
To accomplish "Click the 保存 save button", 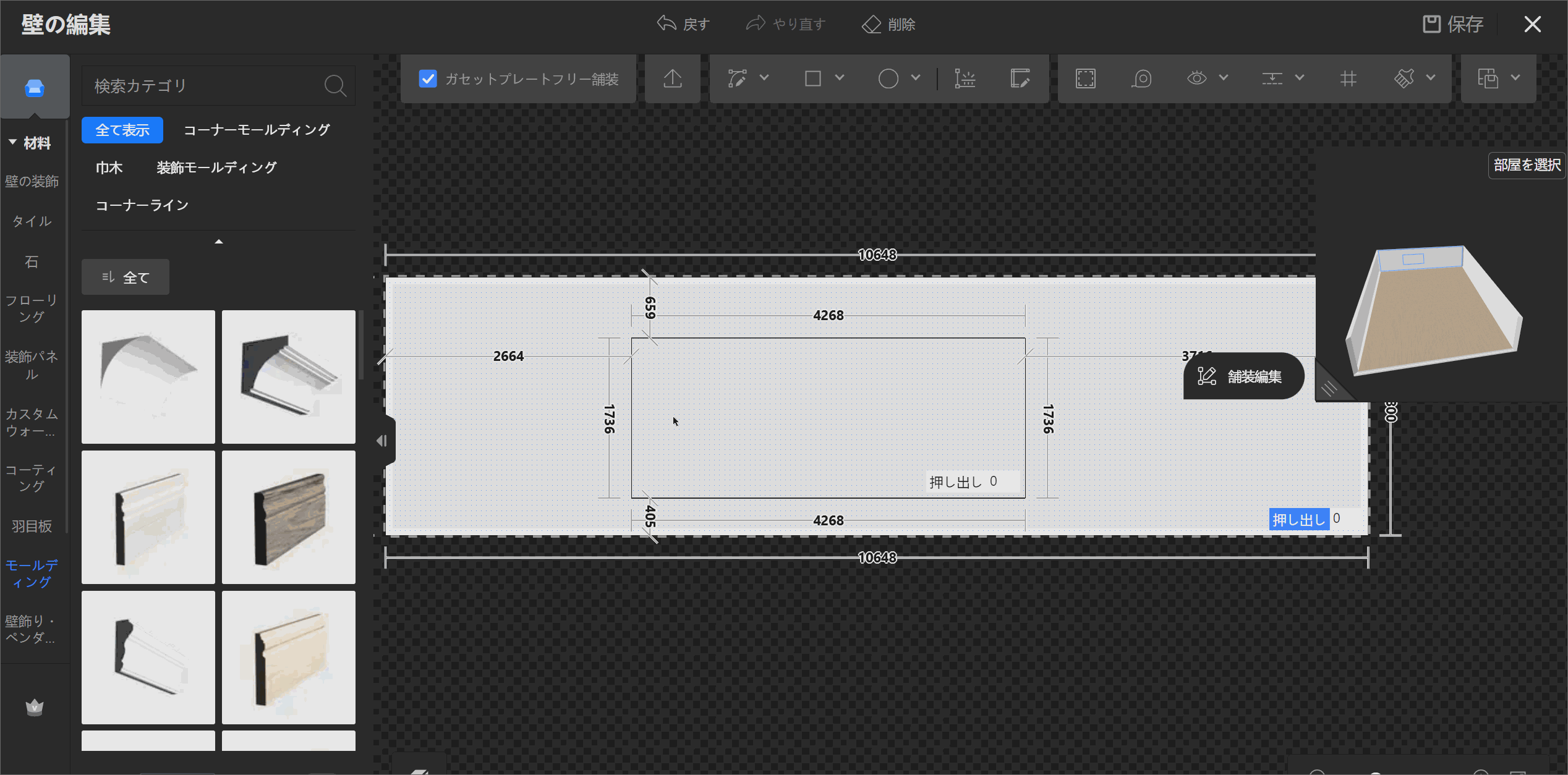I will [x=1453, y=24].
